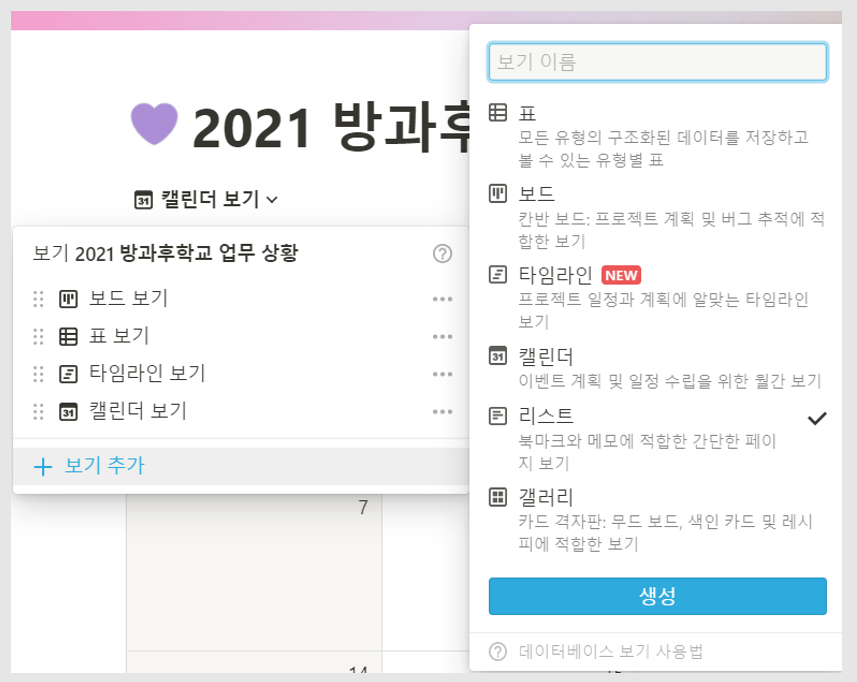Screen dimensions: 857x682
Task: Click drag handle icon beside 보드 보기
Action: tap(38, 299)
